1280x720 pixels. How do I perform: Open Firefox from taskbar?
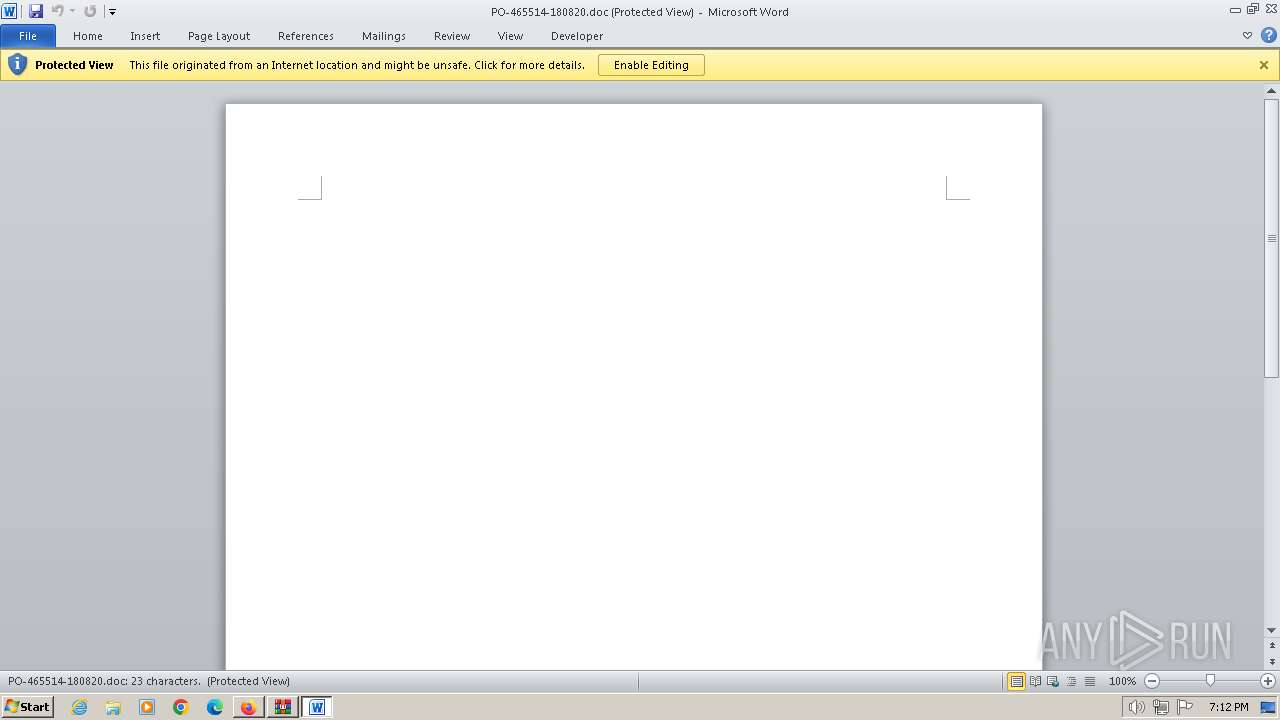coord(248,707)
